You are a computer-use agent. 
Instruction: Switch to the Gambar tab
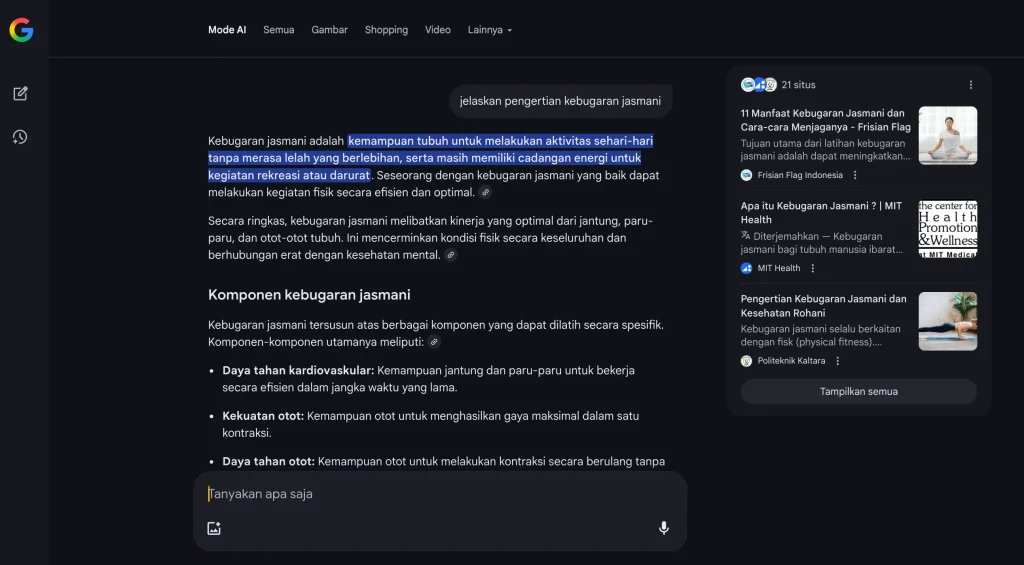(330, 30)
